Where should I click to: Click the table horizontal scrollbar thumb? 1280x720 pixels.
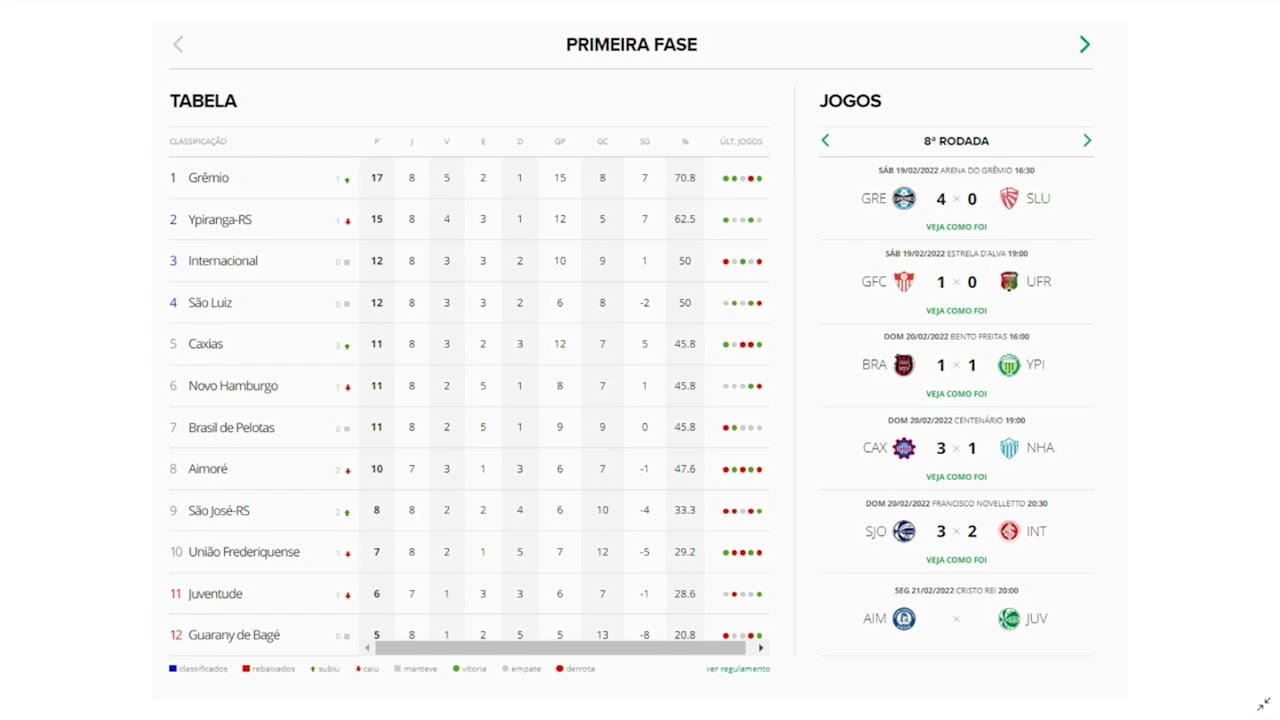pyautogui.click(x=561, y=648)
